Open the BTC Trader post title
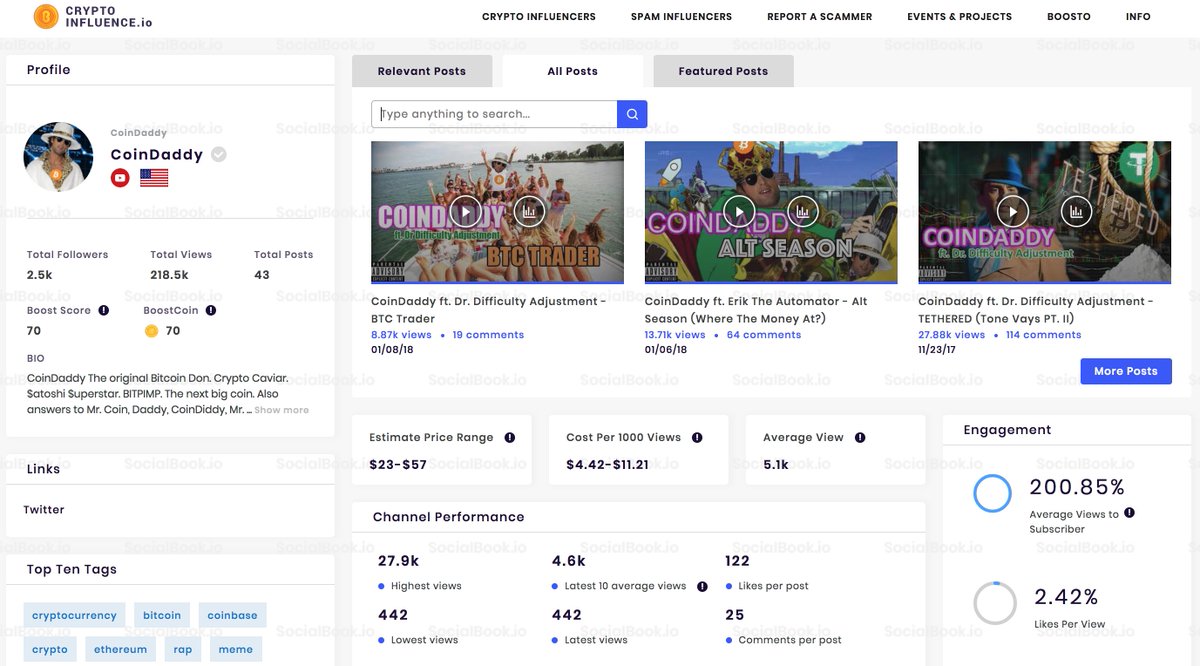 click(489, 310)
